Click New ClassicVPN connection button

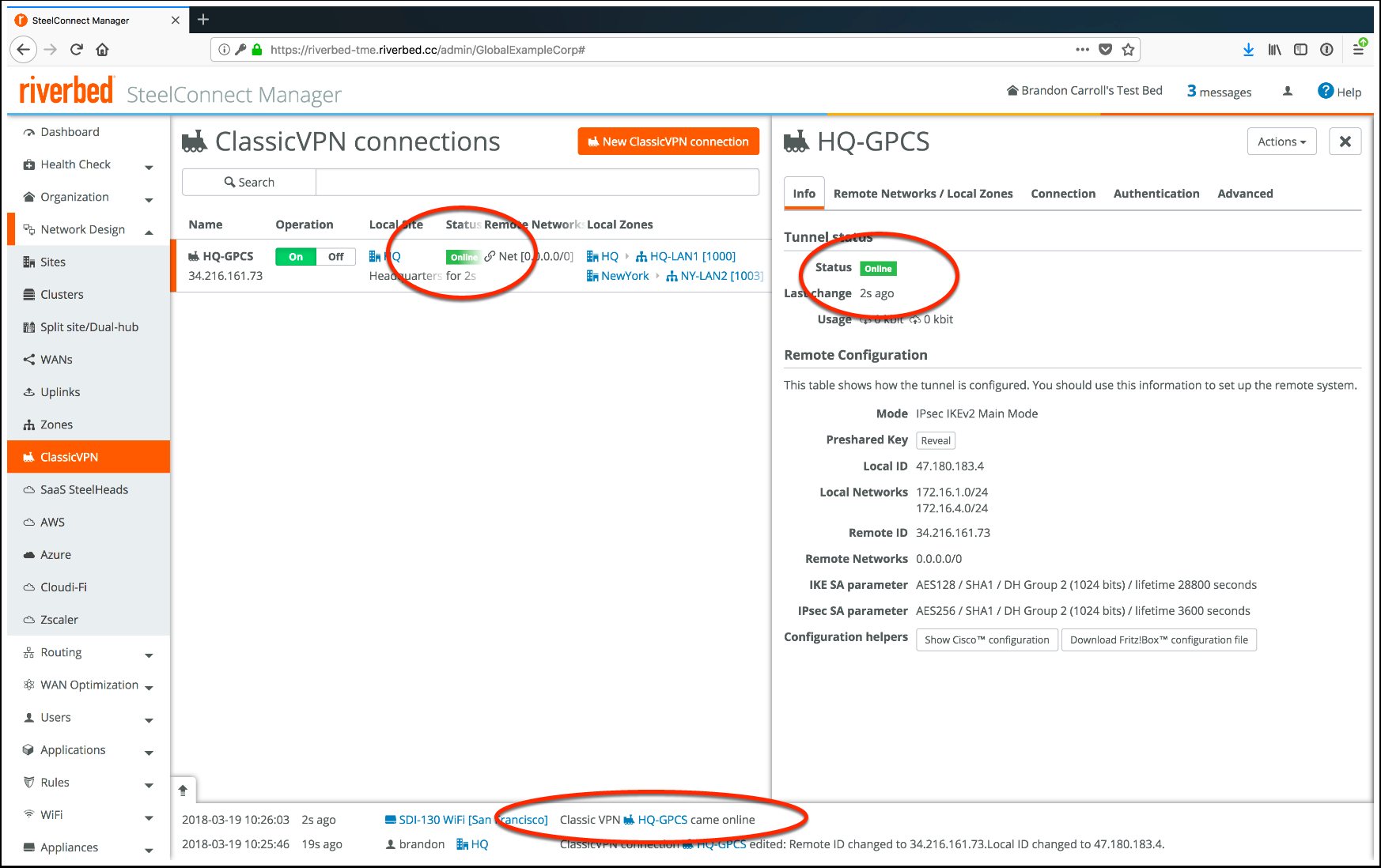coord(668,142)
